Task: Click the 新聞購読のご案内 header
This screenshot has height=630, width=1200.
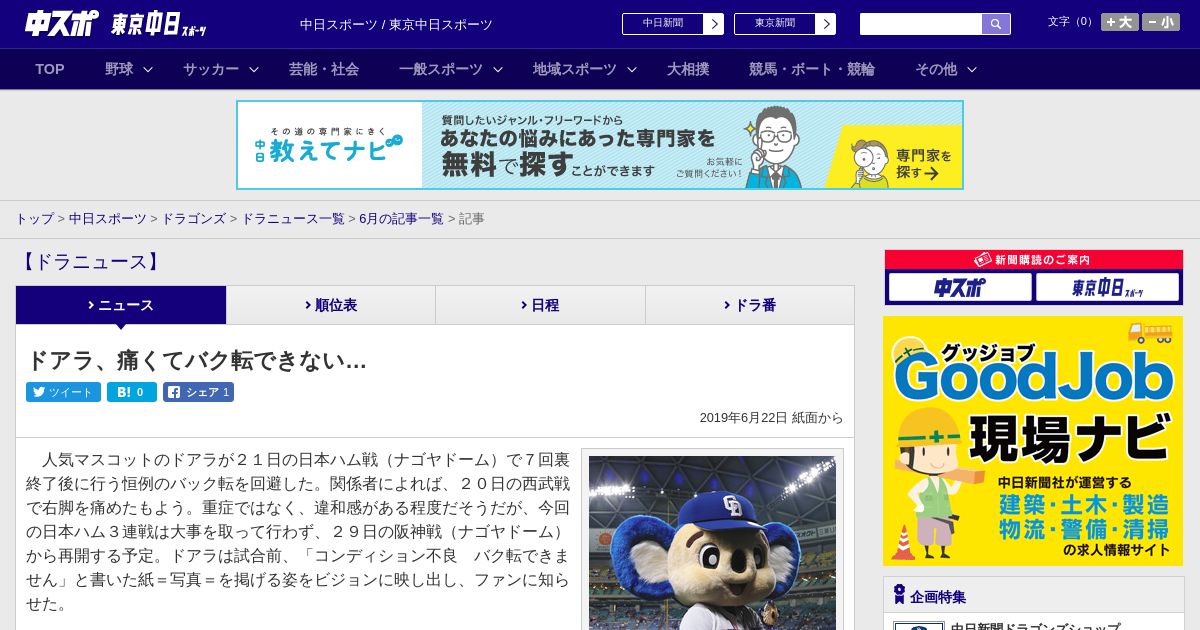Action: click(x=1033, y=259)
